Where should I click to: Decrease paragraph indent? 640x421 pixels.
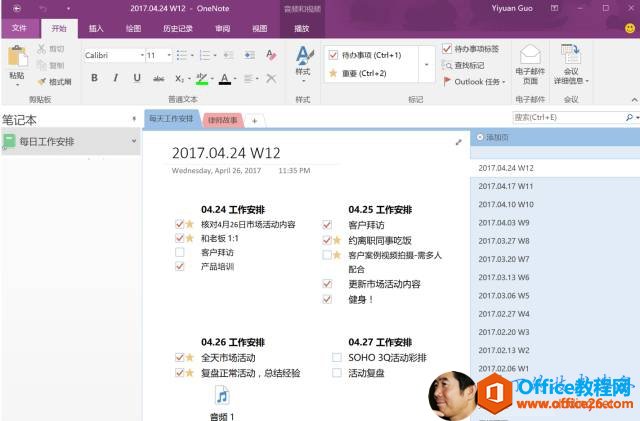[229, 55]
